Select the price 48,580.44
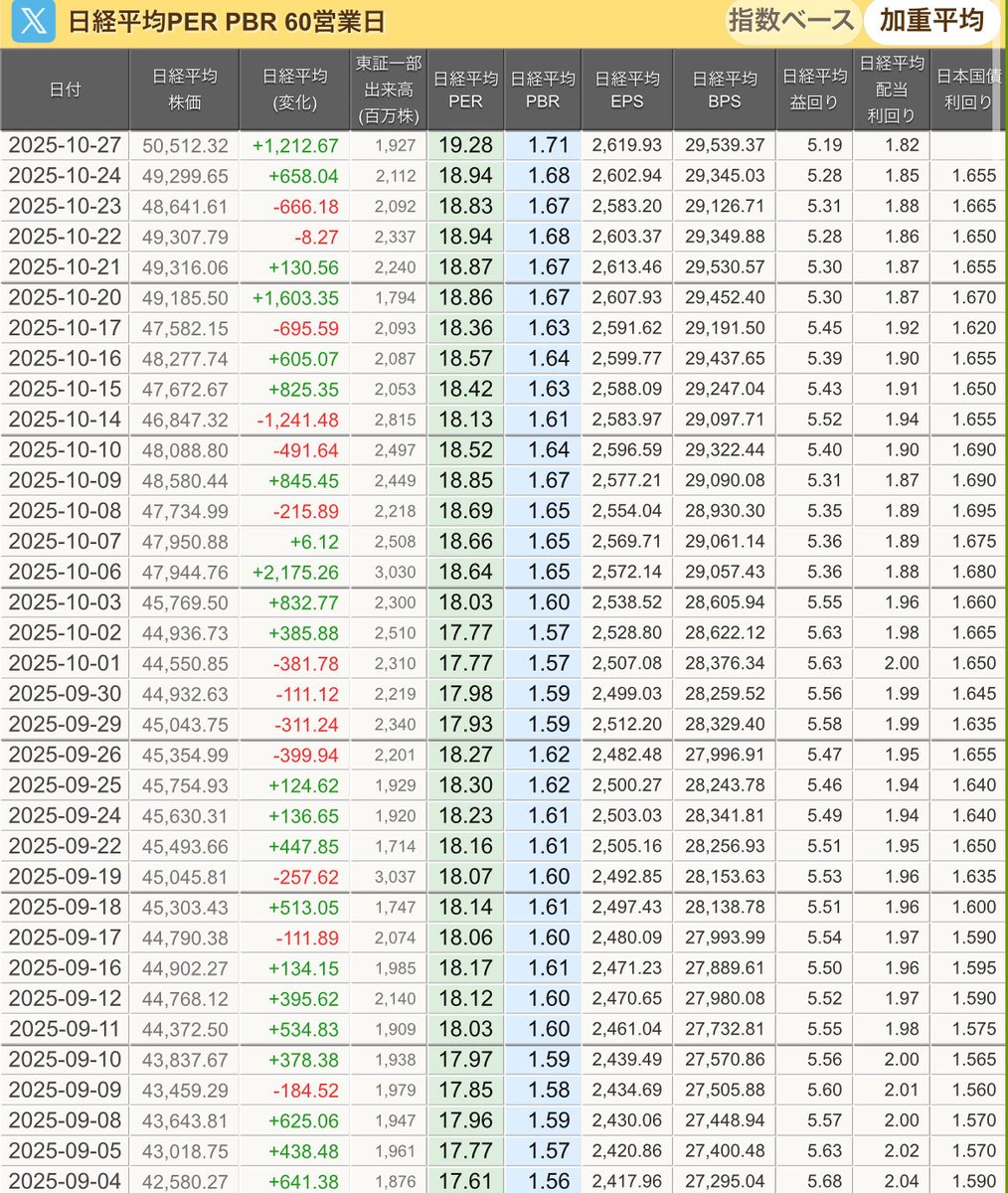The image size is (1008, 1193). point(185,481)
